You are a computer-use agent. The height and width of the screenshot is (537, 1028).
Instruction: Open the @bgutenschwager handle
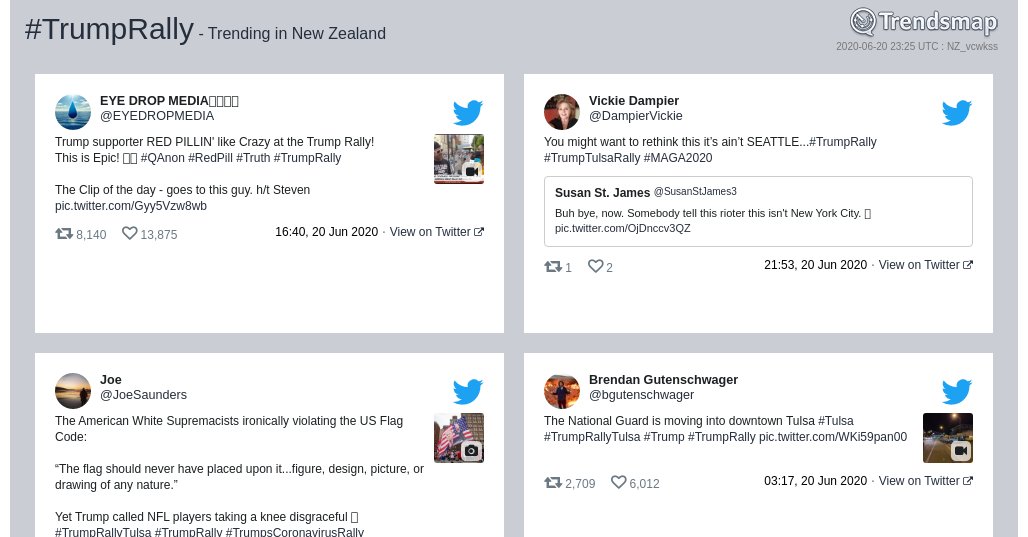[x=641, y=395]
